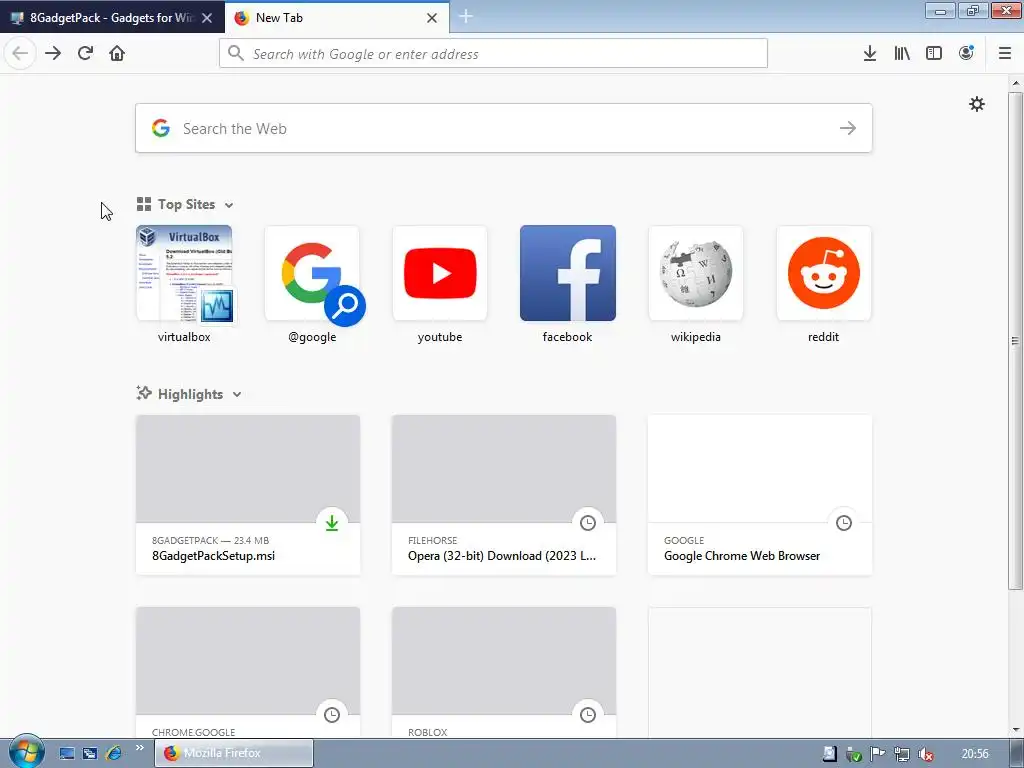The height and width of the screenshot is (768, 1024).
Task: Open the CHROME.GOOGLE highlight card
Action: click(x=248, y=673)
